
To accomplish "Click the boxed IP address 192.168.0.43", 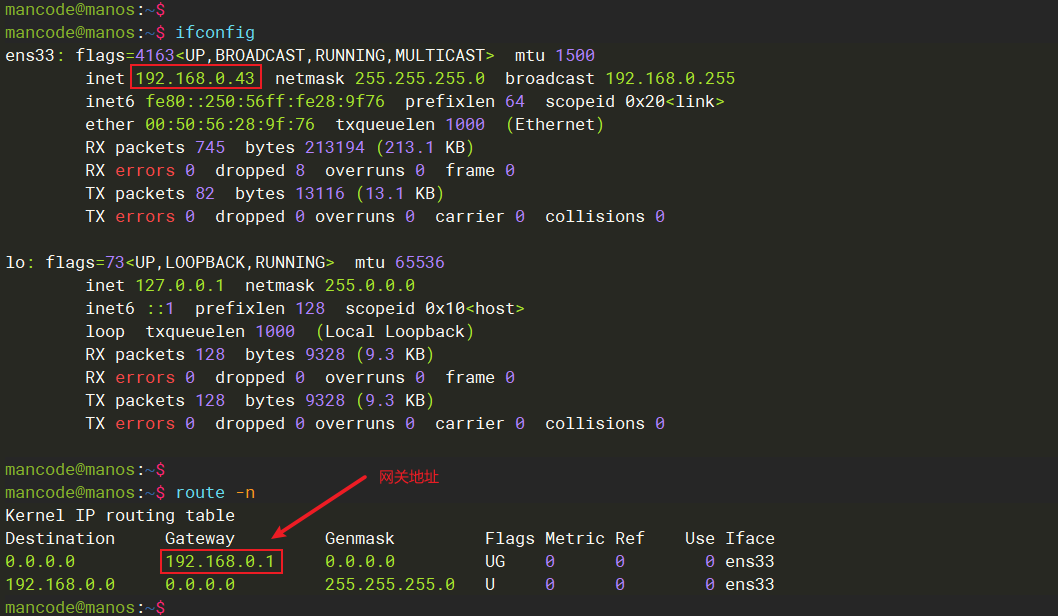I will 195,78.
